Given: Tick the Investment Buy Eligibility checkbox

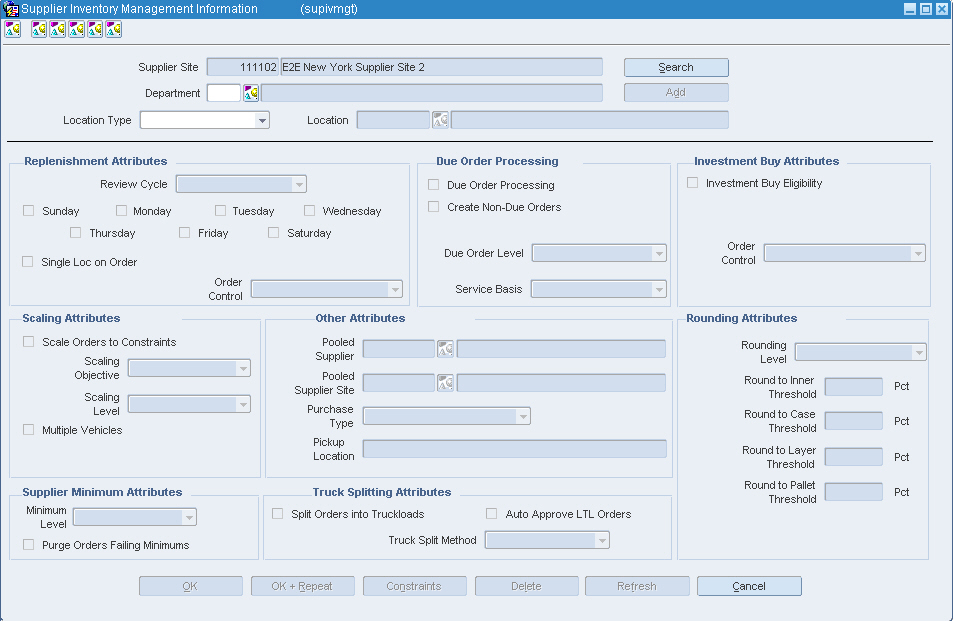Looking at the screenshot, I should click(692, 182).
